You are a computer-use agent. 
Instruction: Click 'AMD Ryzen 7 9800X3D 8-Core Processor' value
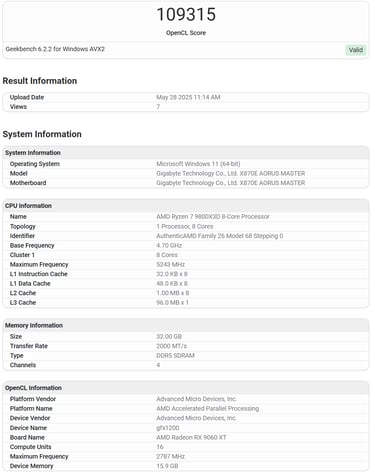(213, 217)
